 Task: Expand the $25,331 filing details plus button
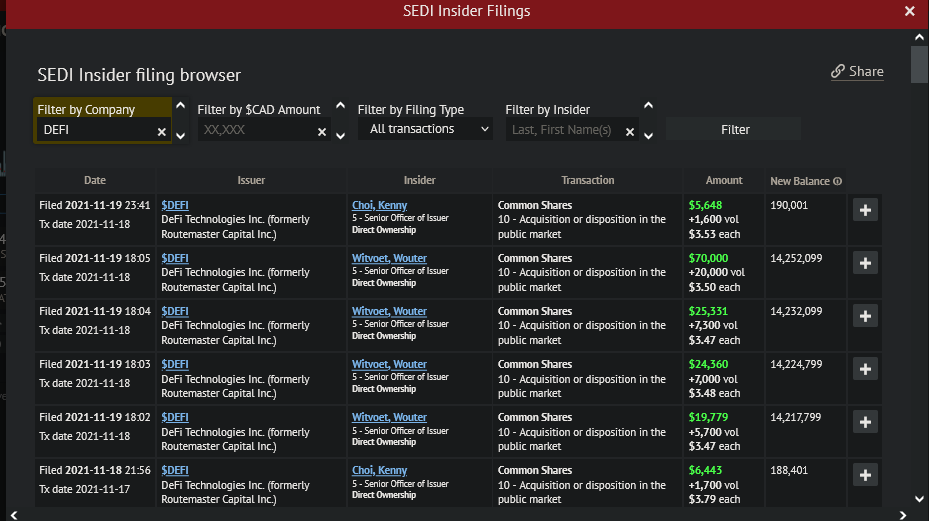click(866, 316)
